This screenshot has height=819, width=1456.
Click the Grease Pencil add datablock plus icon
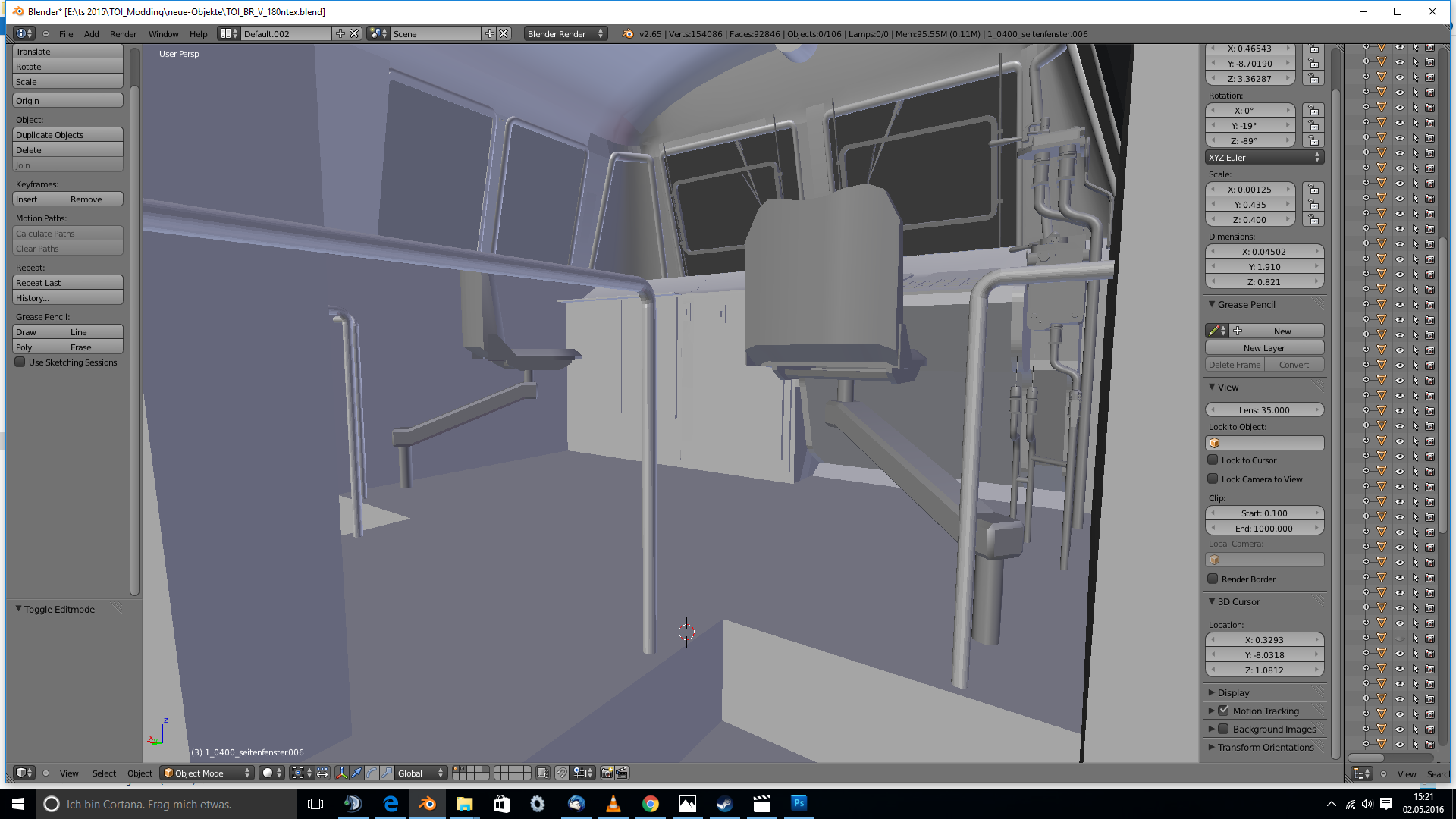coord(1238,331)
